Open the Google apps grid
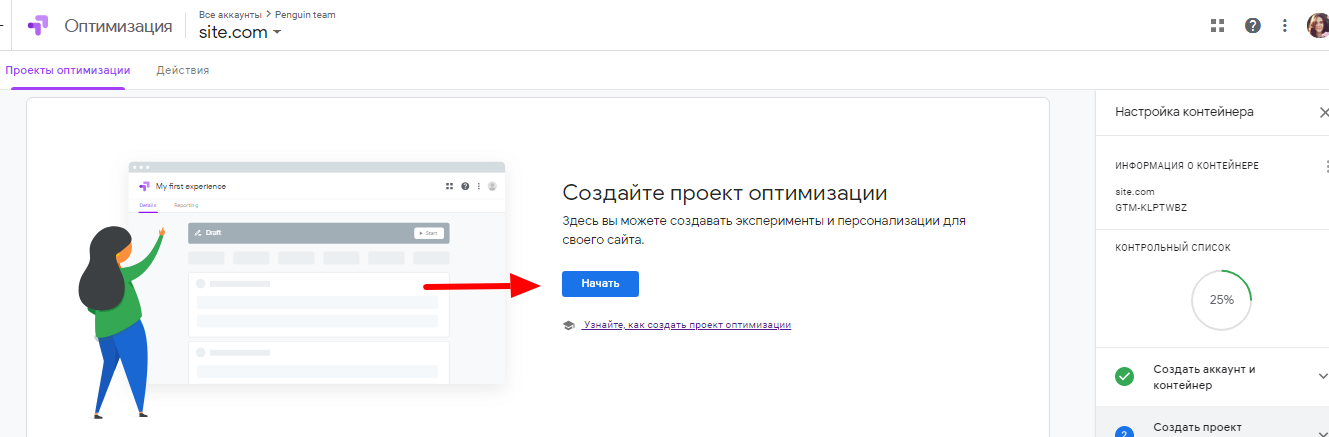 coord(1217,26)
